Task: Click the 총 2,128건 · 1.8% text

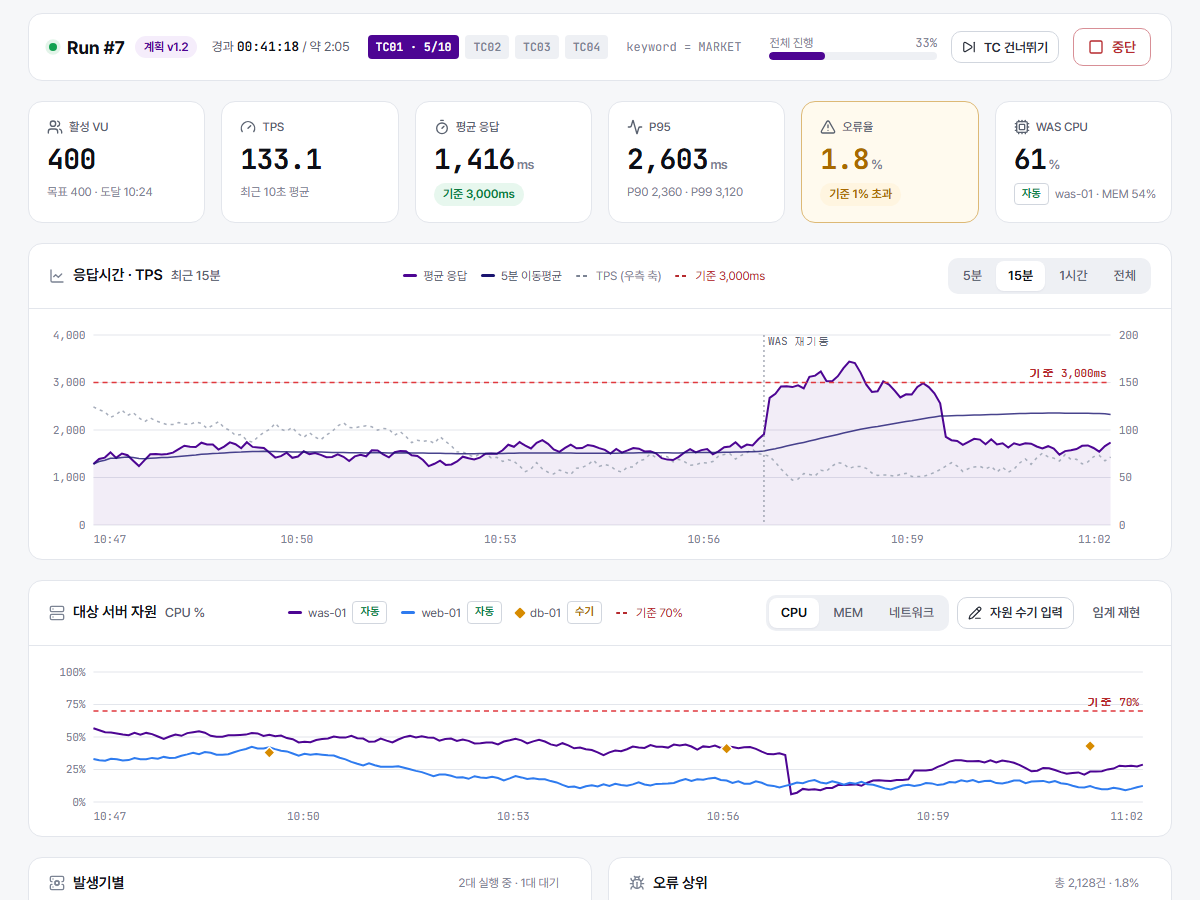Action: tap(1097, 883)
